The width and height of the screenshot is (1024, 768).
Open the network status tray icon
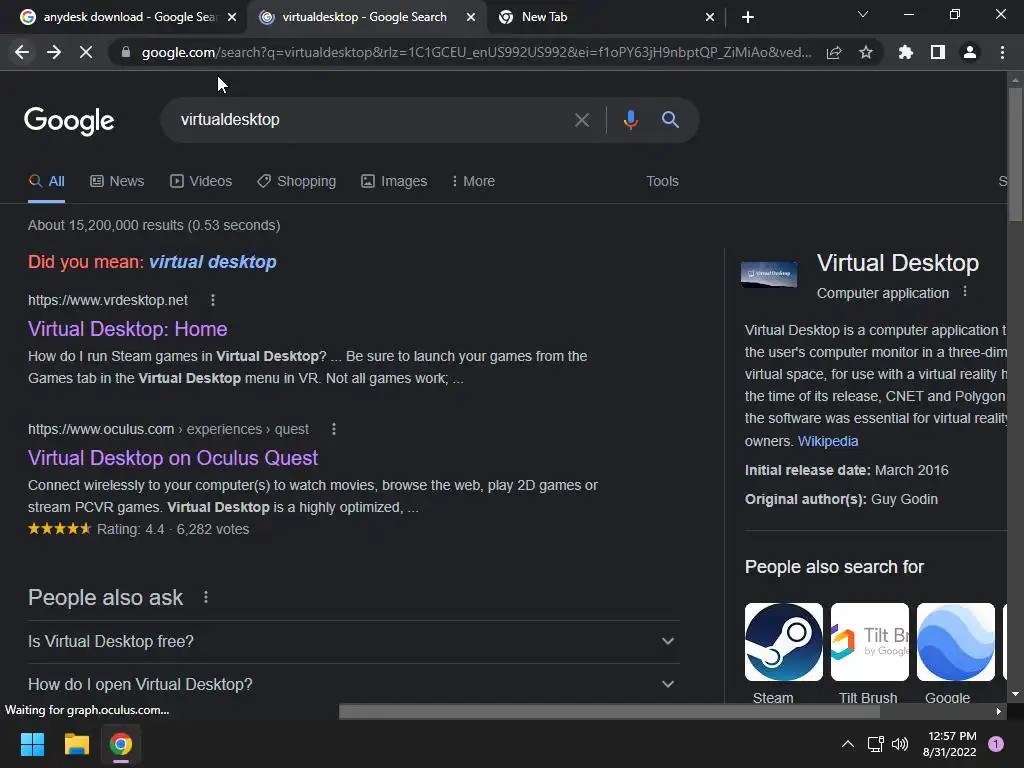[x=875, y=744]
